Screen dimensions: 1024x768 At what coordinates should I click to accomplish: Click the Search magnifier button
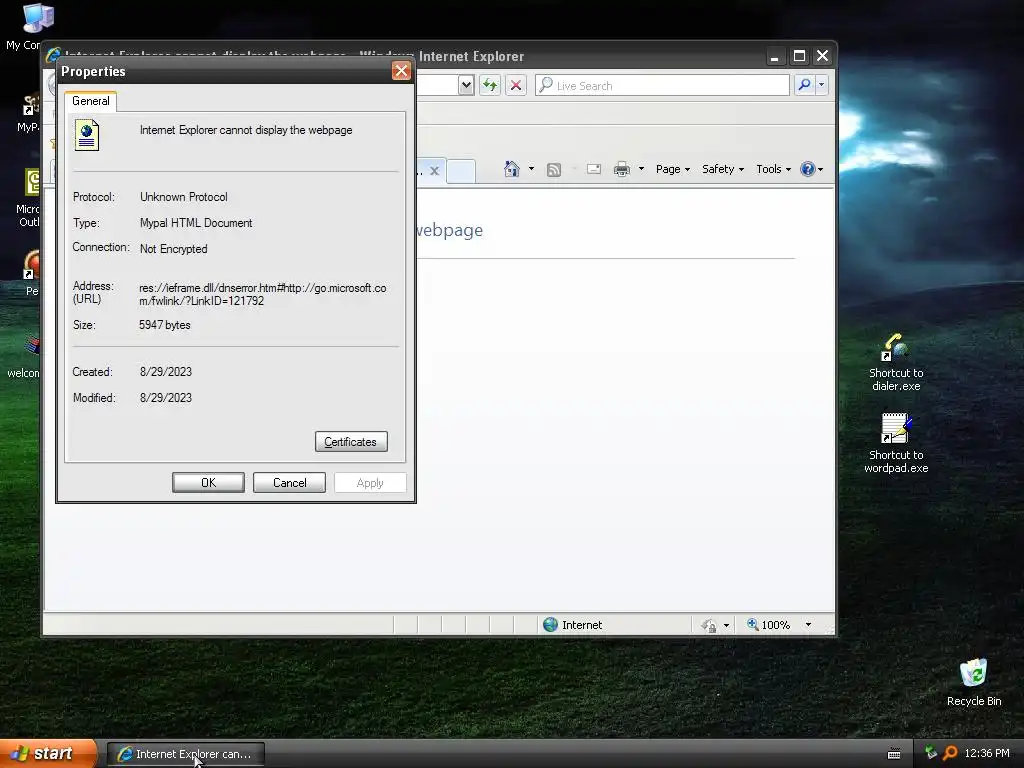click(x=805, y=84)
